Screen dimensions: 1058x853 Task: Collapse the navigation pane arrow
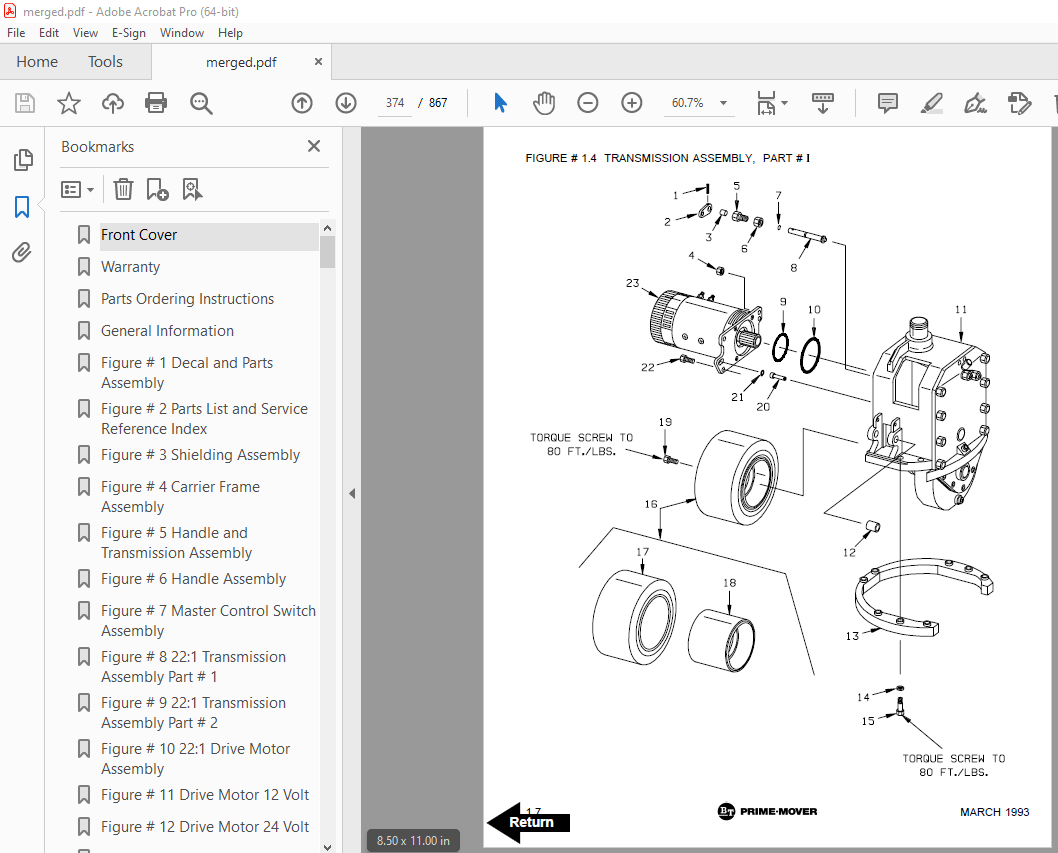(x=352, y=493)
